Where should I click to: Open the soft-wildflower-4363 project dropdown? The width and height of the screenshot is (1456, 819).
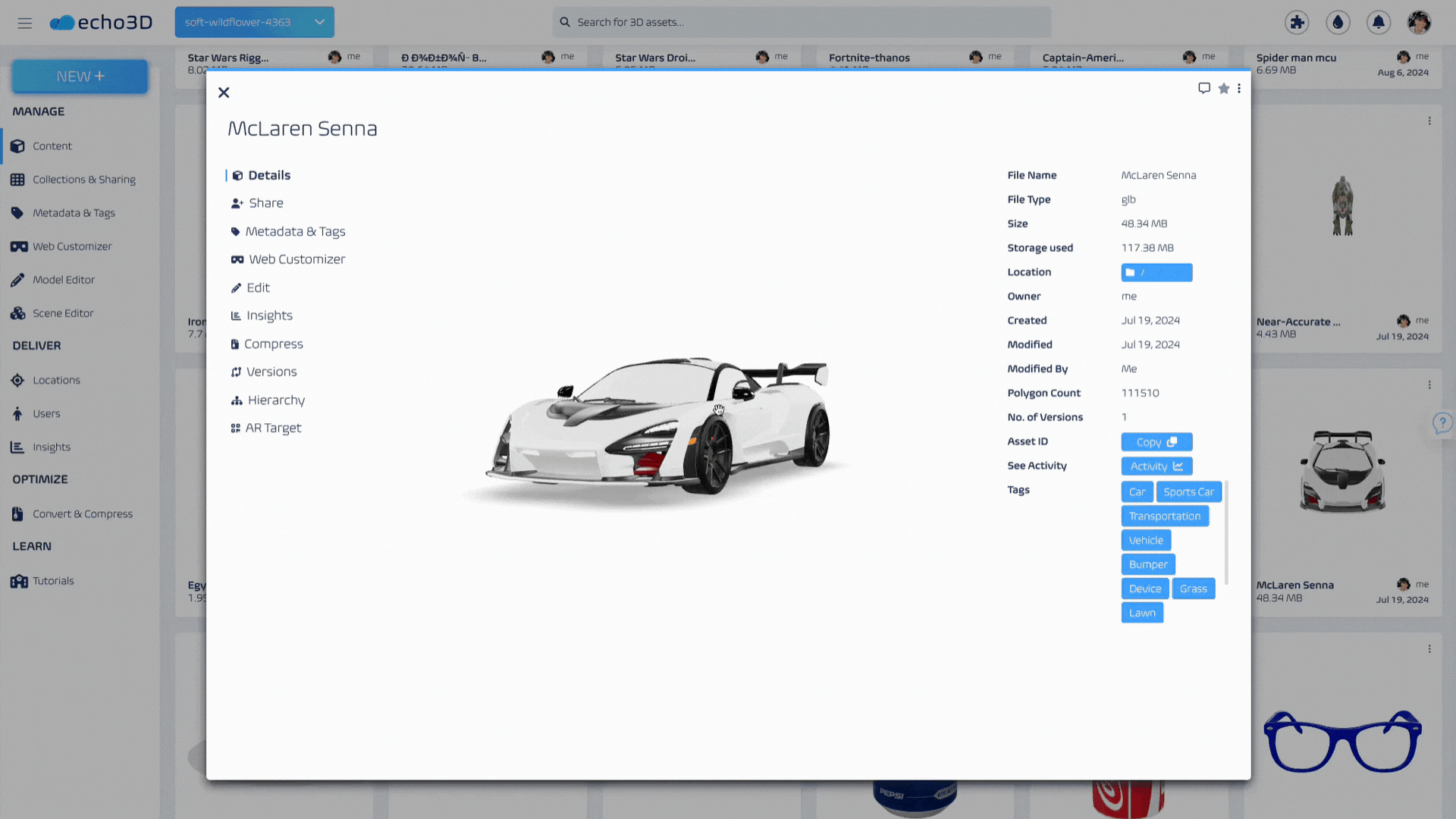(x=254, y=22)
